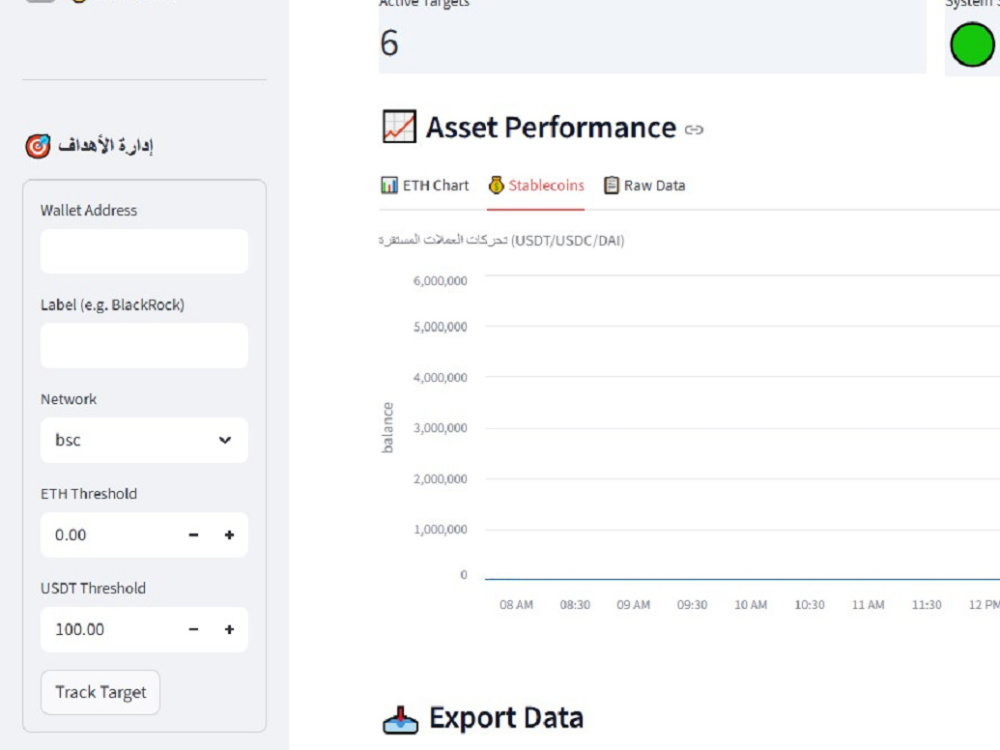Image resolution: width=1000 pixels, height=750 pixels.
Task: Click the Export Data heading
Action: point(506,718)
